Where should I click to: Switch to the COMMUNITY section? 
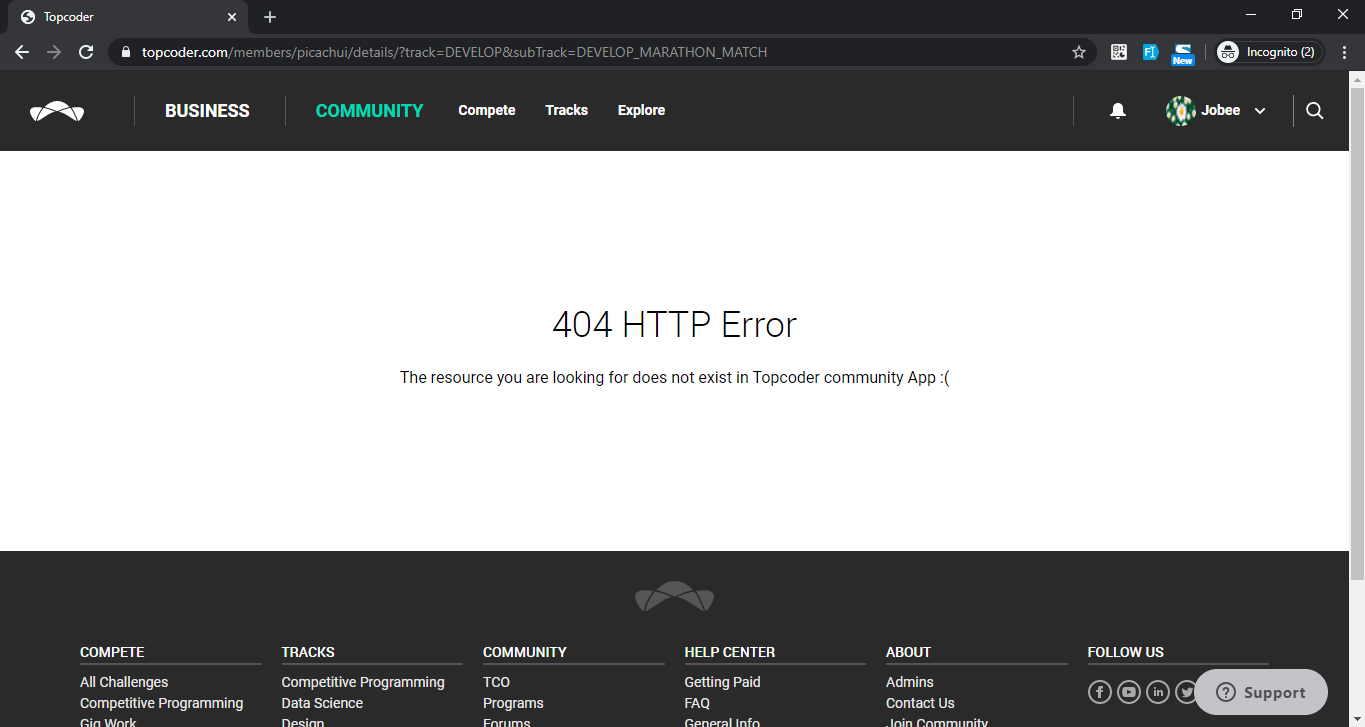pyautogui.click(x=369, y=110)
